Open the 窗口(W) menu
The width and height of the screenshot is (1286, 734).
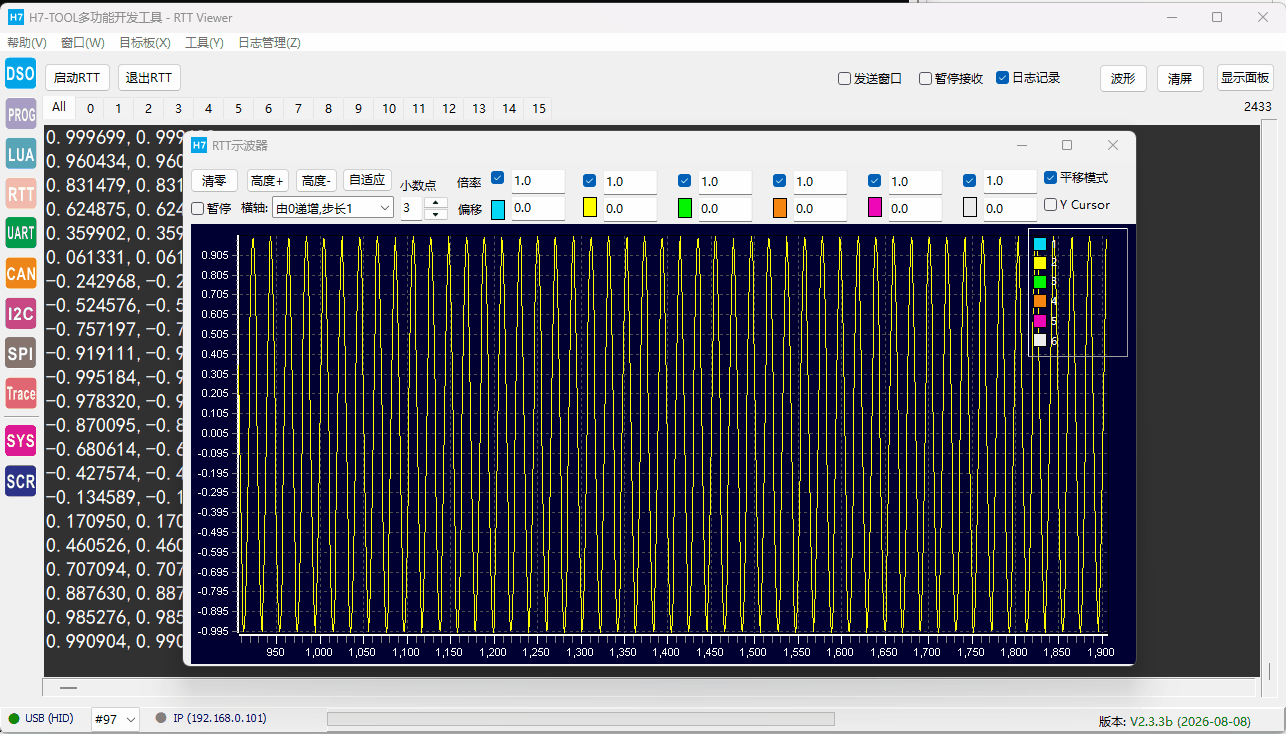tap(83, 43)
